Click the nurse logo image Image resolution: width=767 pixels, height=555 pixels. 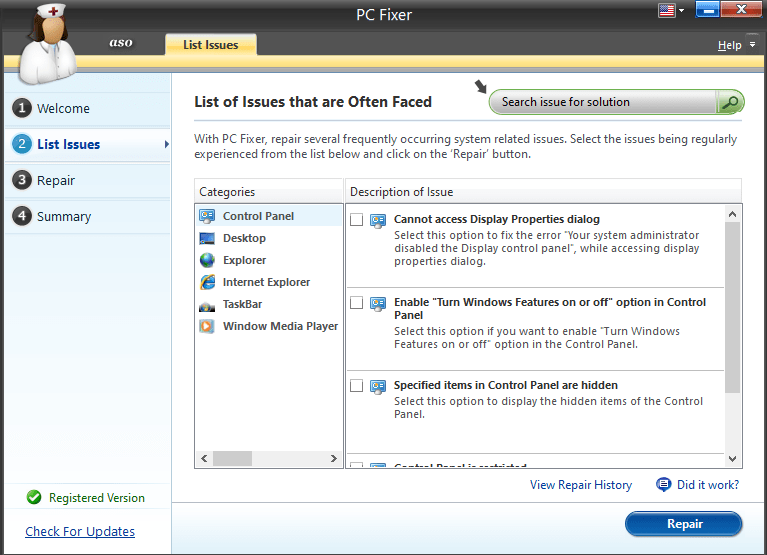click(47, 44)
